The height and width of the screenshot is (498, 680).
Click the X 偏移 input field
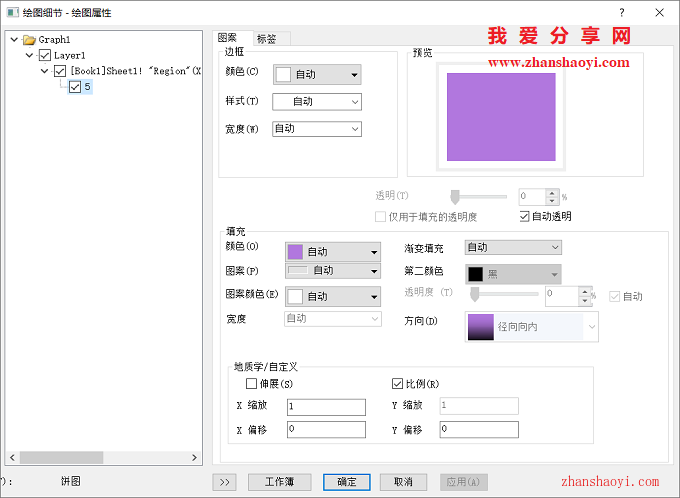(326, 429)
